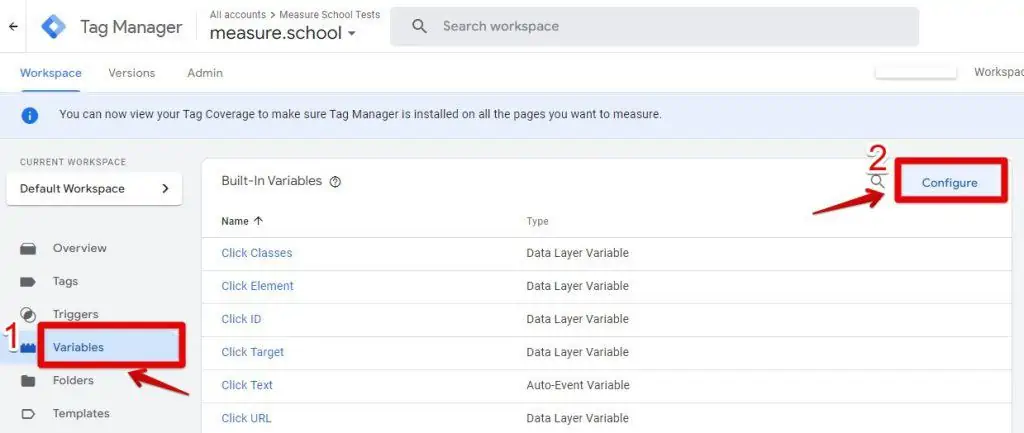The height and width of the screenshot is (433, 1024).
Task: Click the Configure button
Action: (950, 183)
